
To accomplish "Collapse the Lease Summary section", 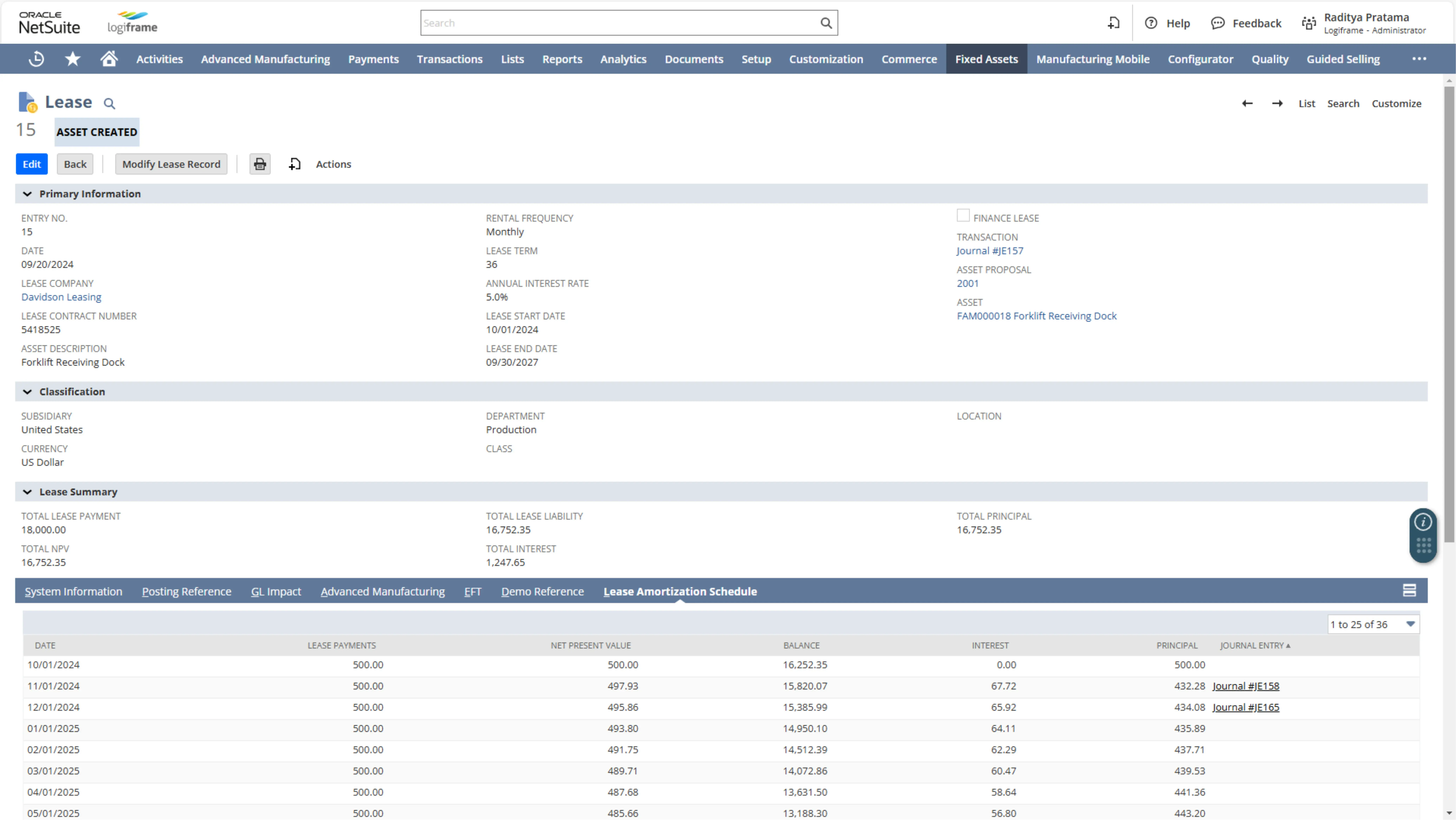I will 27,491.
